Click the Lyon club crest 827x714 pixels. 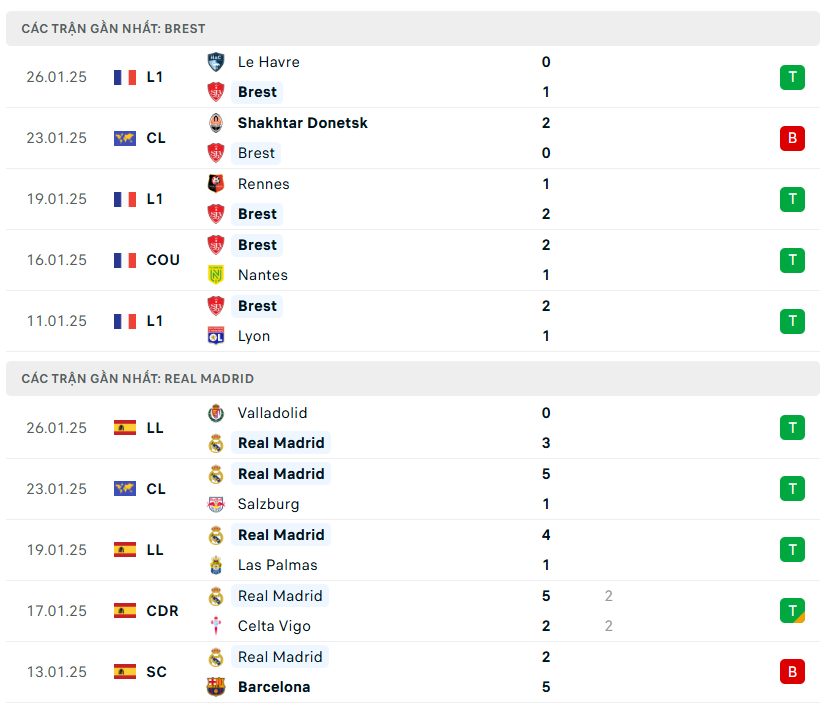[215, 336]
